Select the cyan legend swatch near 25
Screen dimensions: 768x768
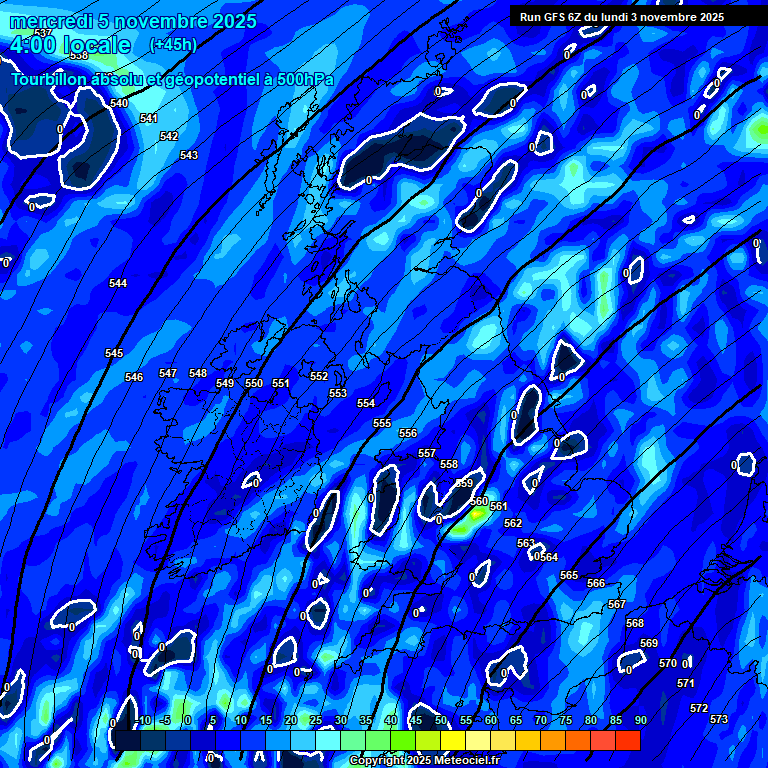(328, 740)
